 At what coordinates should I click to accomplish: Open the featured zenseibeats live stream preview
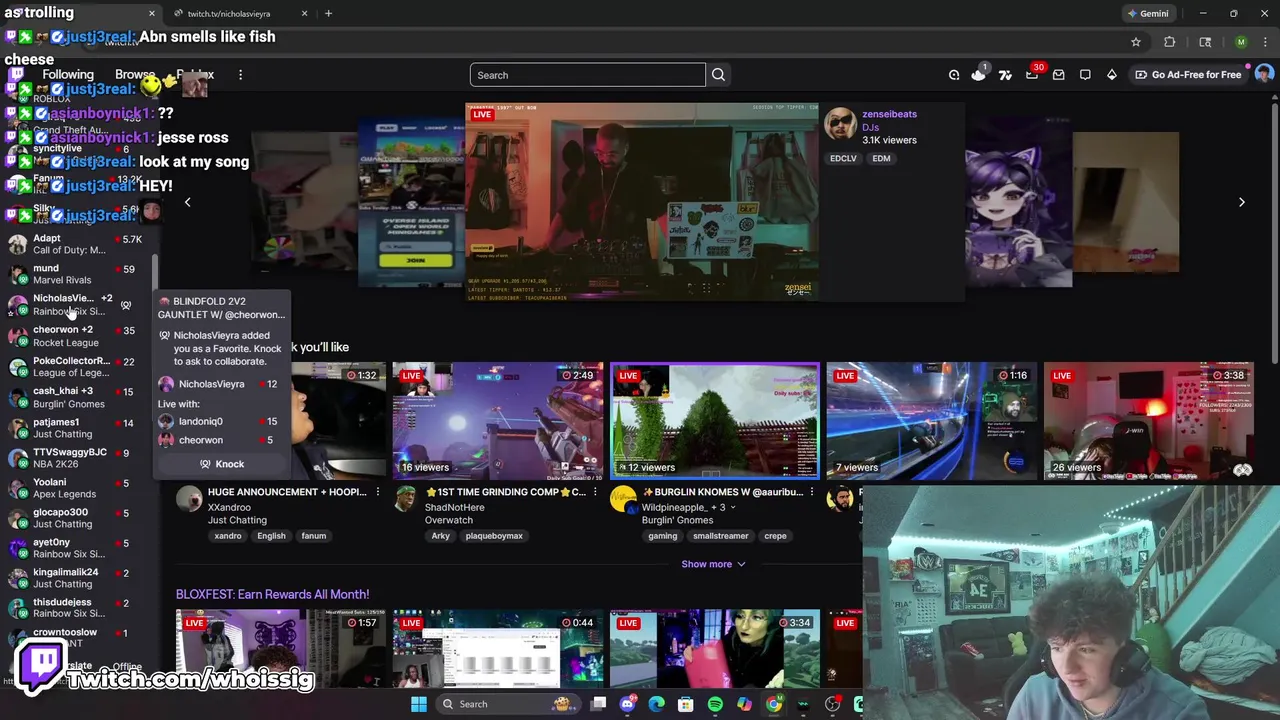click(642, 202)
